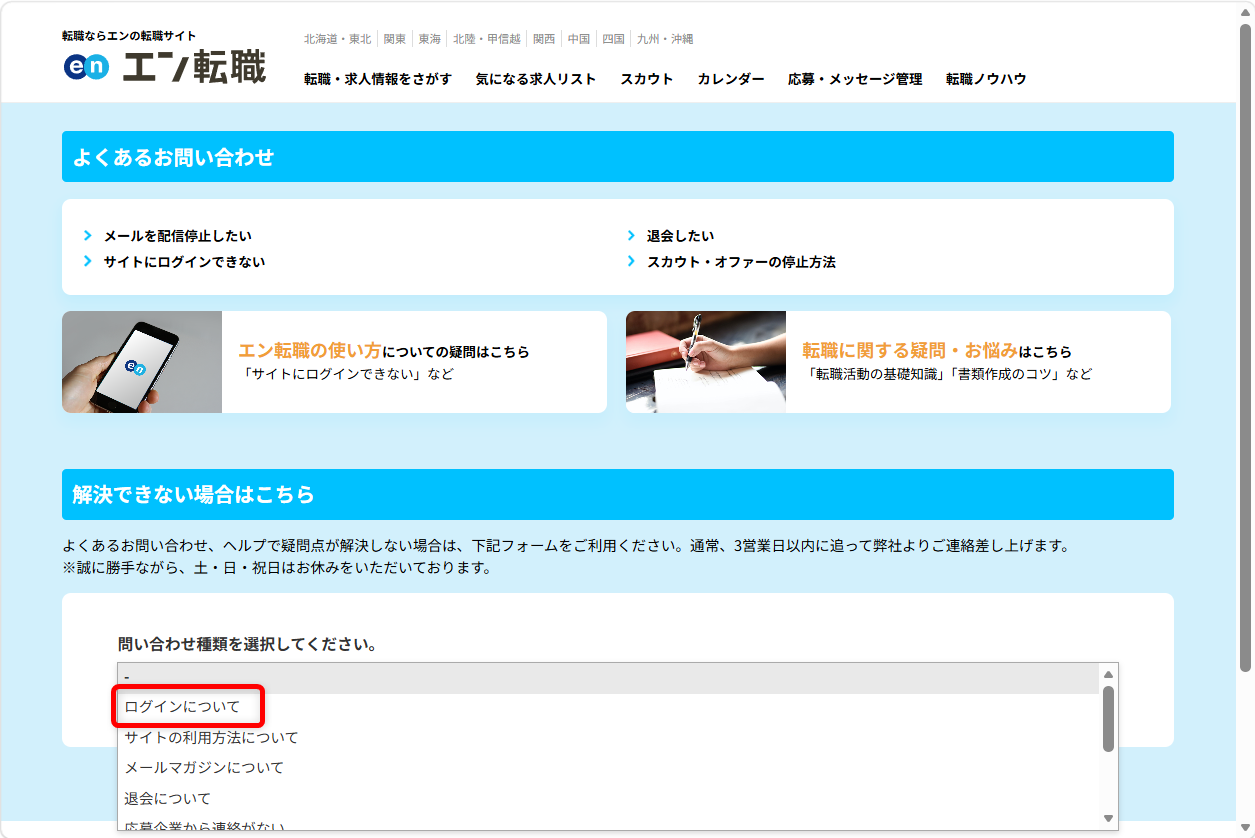Image resolution: width=1255 pixels, height=838 pixels.
Task: Open the 東海 region link
Action: [430, 39]
